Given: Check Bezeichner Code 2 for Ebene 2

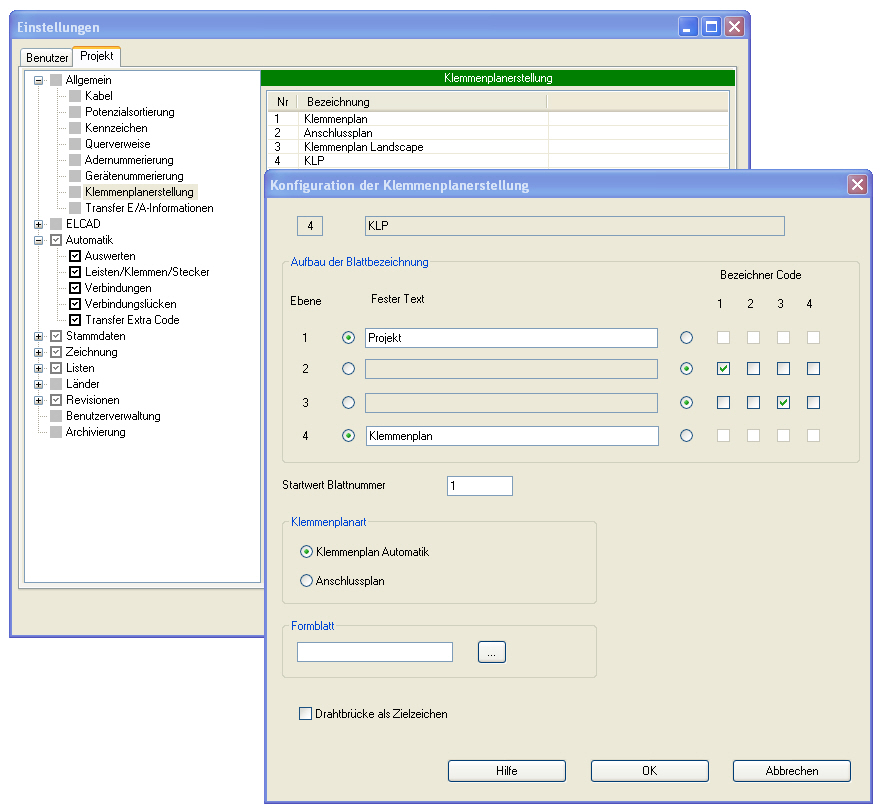Looking at the screenshot, I should [753, 369].
